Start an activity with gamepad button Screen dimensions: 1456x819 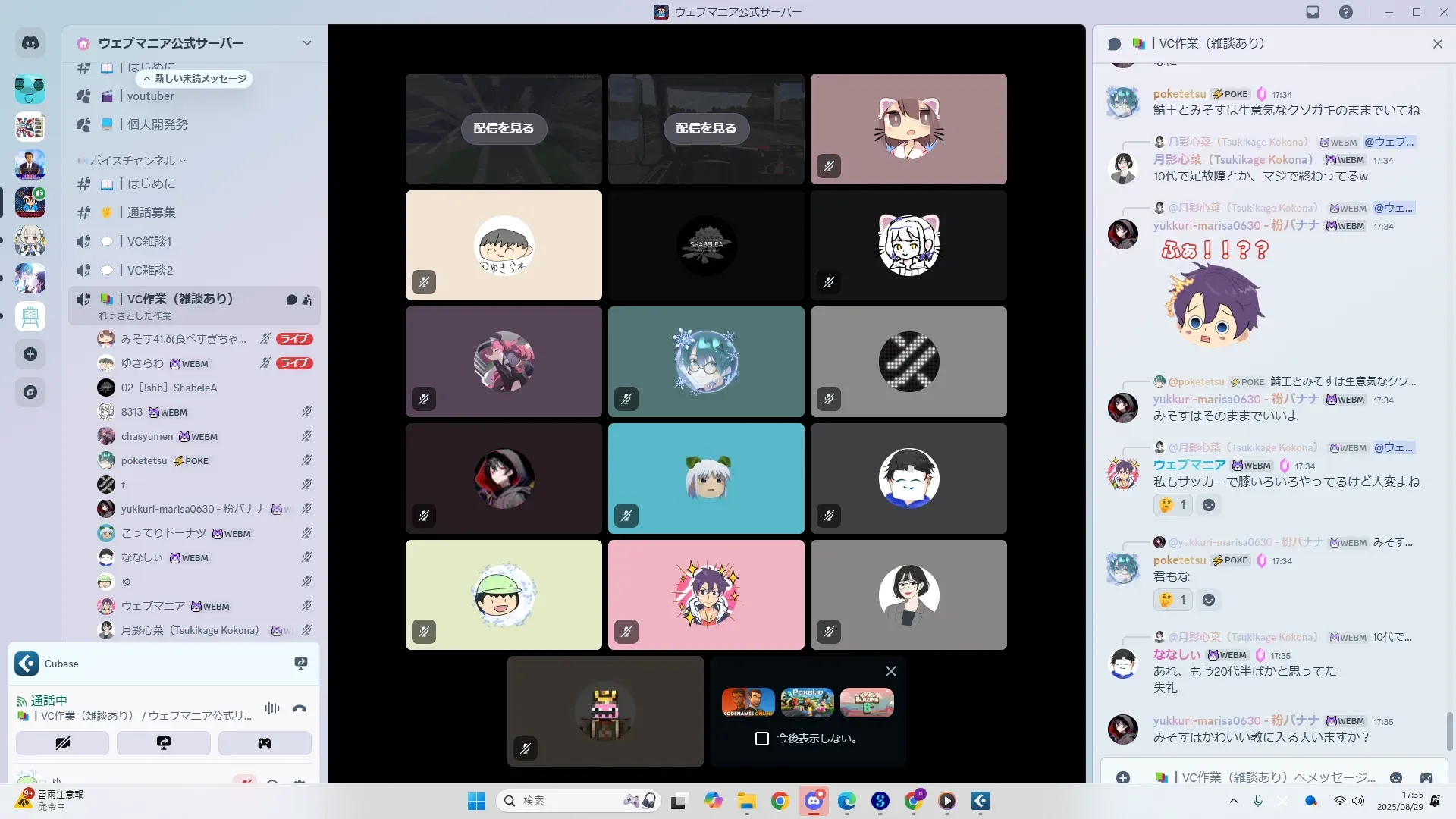[264, 743]
